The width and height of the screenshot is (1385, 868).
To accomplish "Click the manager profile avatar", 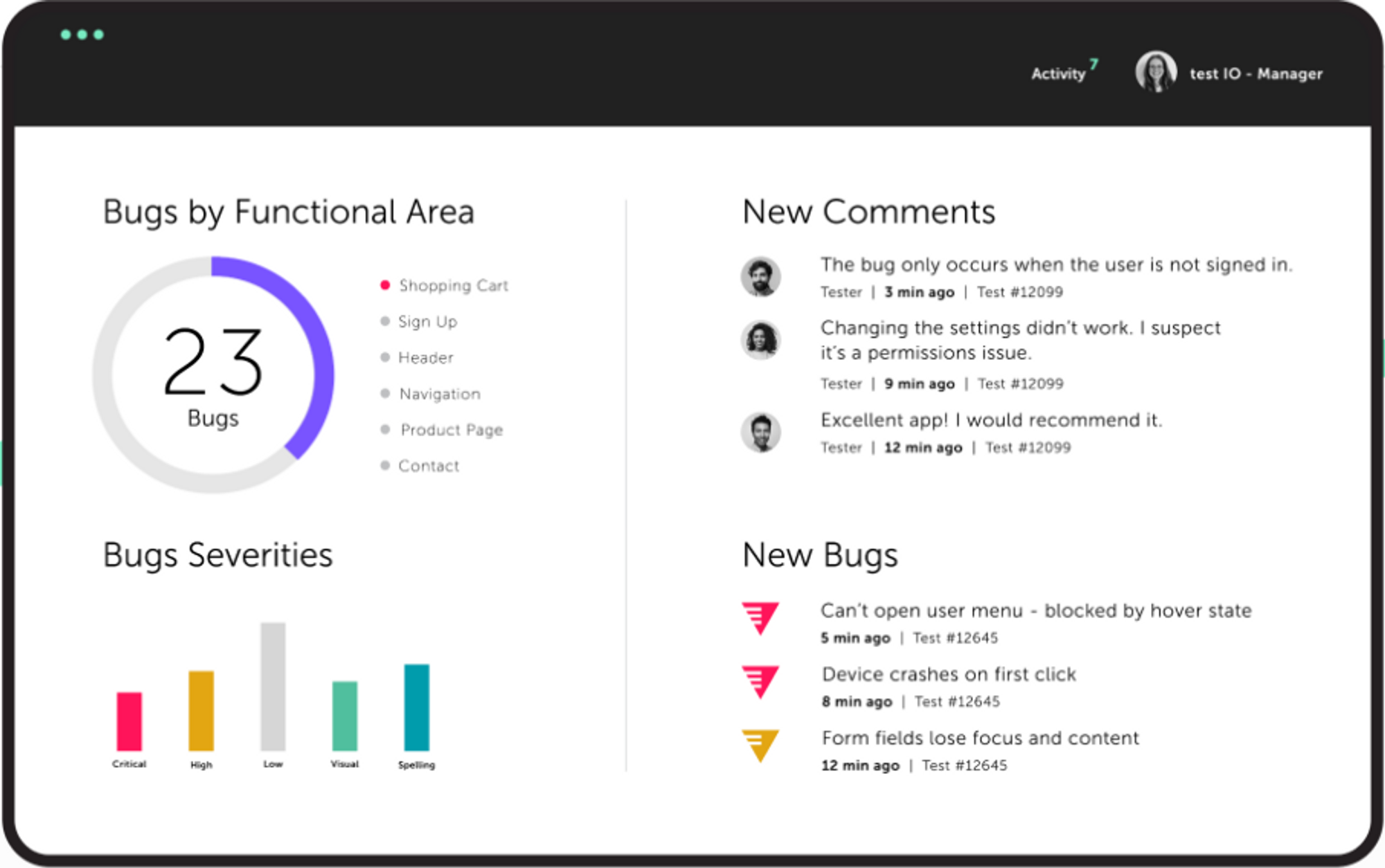I will click(1156, 72).
